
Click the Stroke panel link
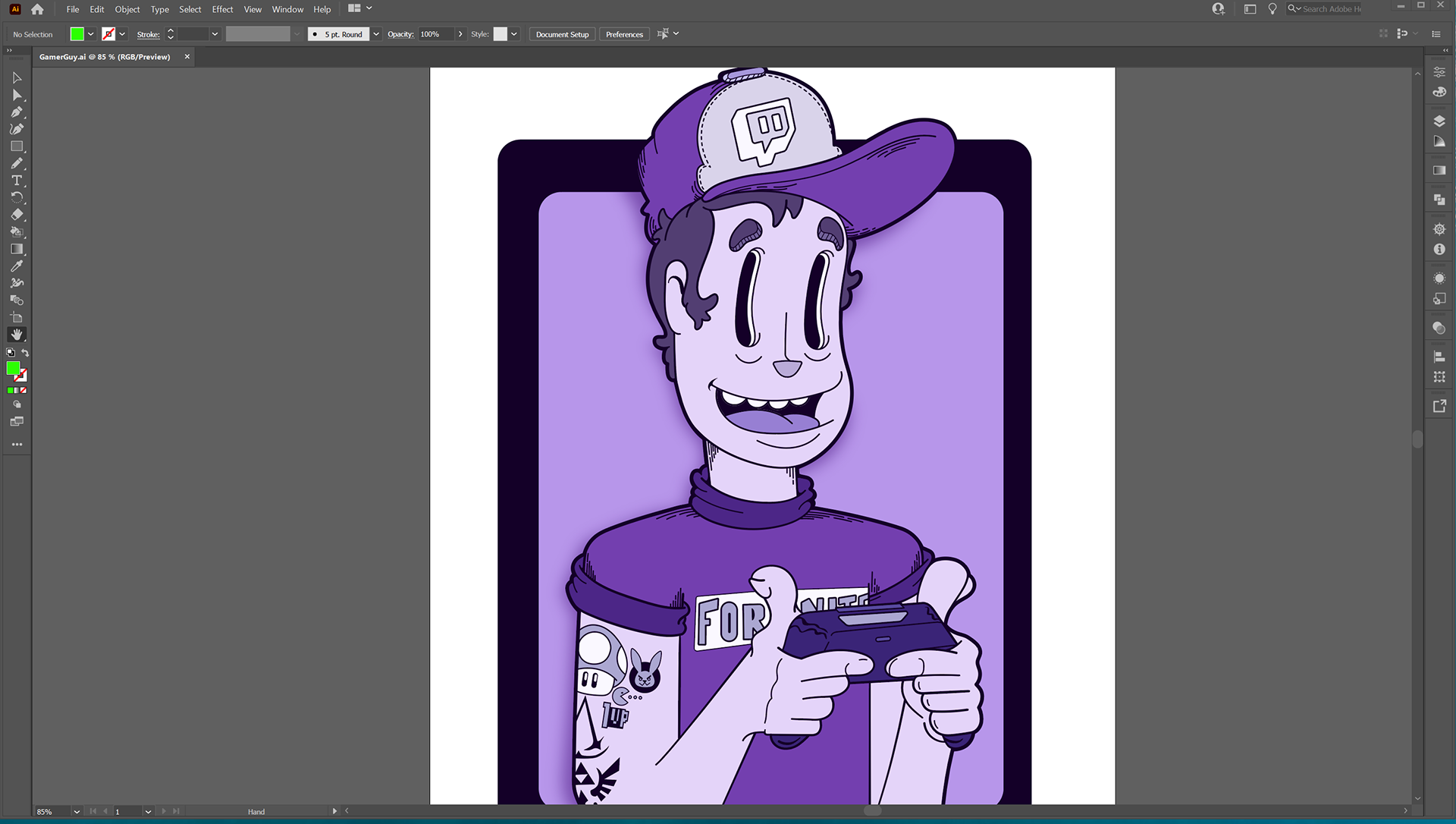pos(148,34)
